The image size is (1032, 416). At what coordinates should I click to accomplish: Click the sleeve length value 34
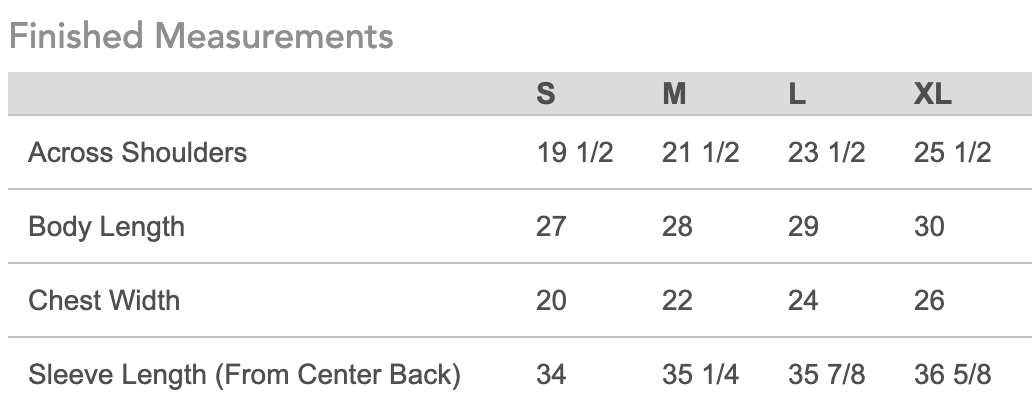(x=551, y=375)
